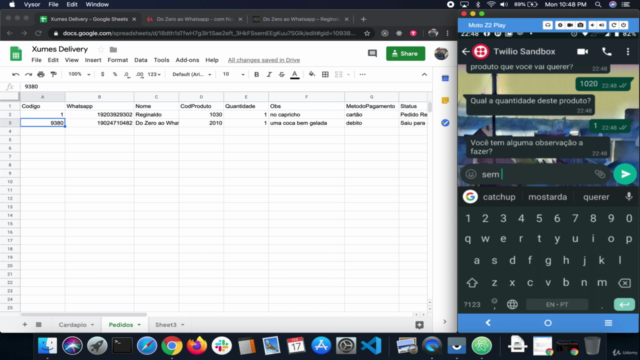Collapse the Sheets header with up chevron

pyautogui.click(x=424, y=74)
